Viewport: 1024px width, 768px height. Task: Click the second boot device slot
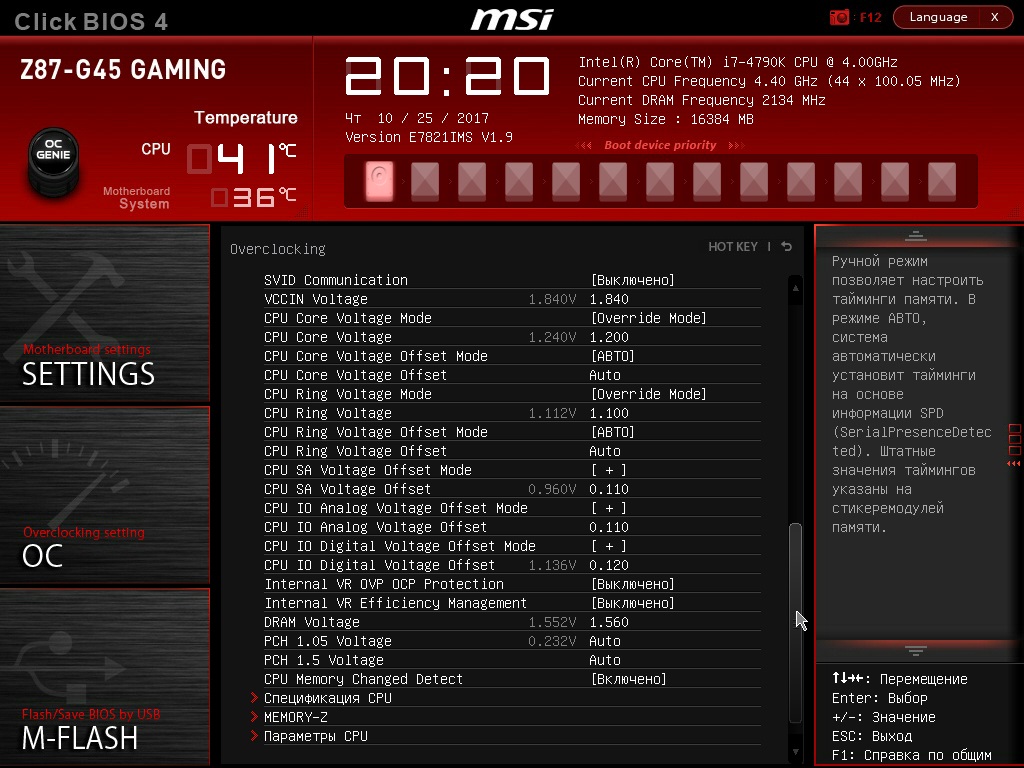click(425, 180)
